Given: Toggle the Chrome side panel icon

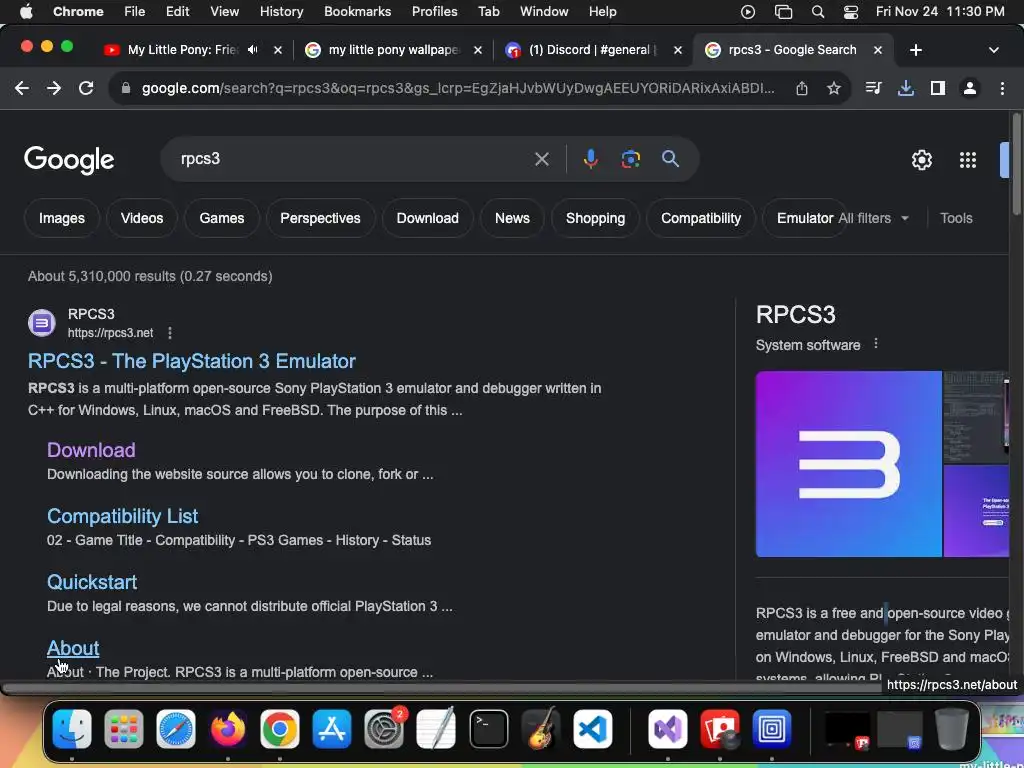Looking at the screenshot, I should (938, 88).
